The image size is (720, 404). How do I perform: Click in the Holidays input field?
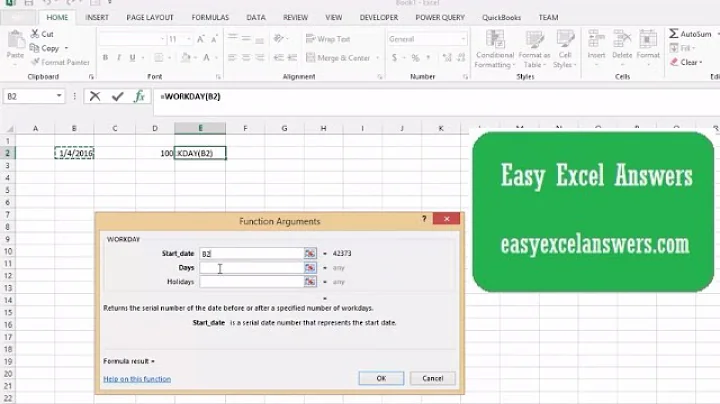pos(251,282)
